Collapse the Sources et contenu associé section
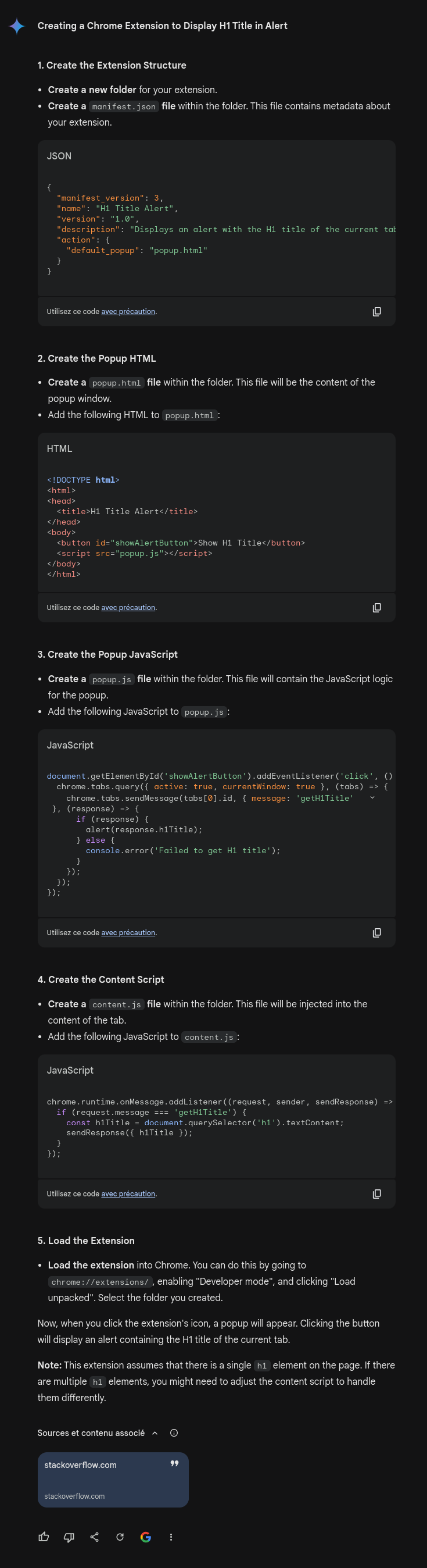 155,1433
